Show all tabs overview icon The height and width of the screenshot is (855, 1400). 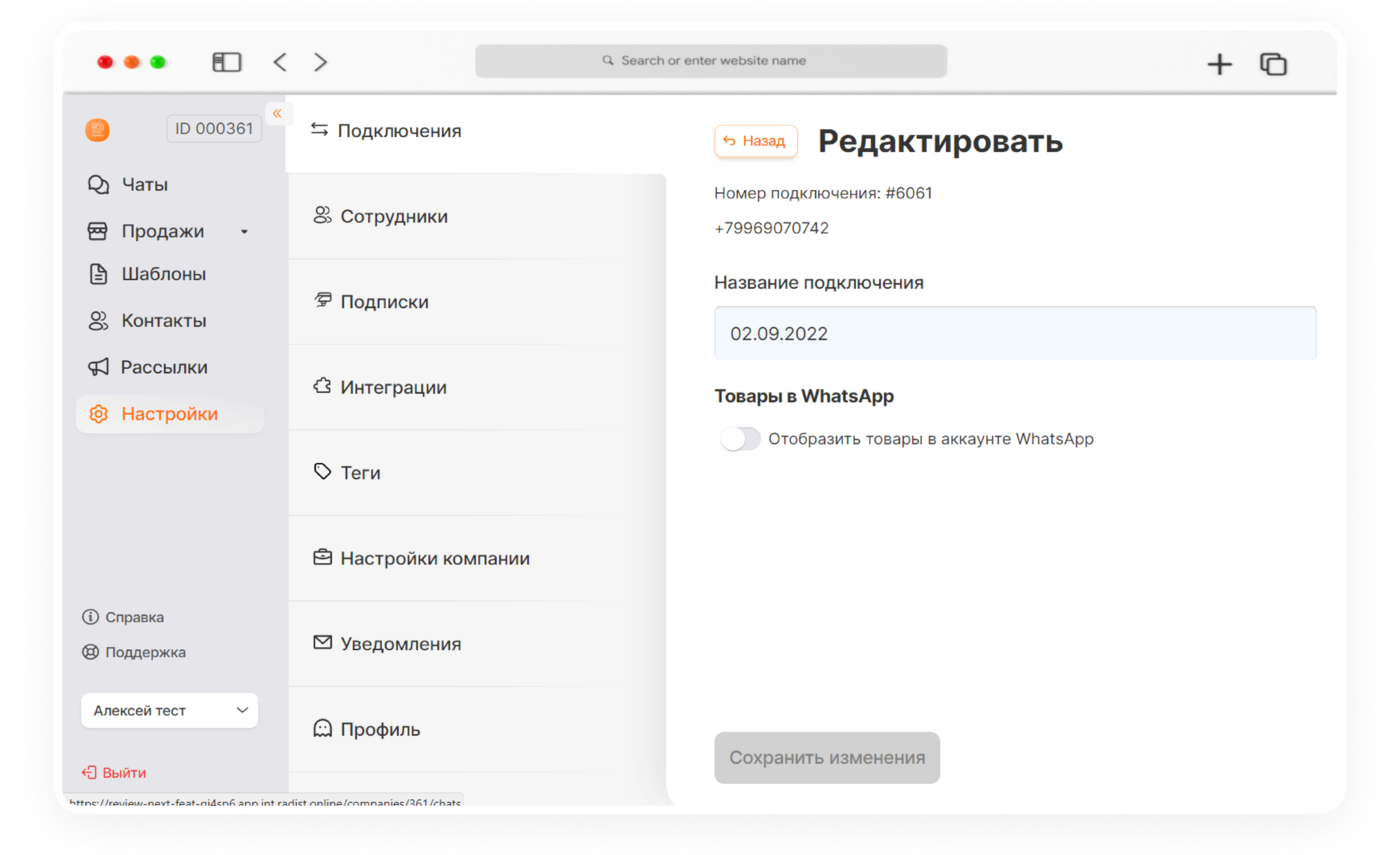1273,64
